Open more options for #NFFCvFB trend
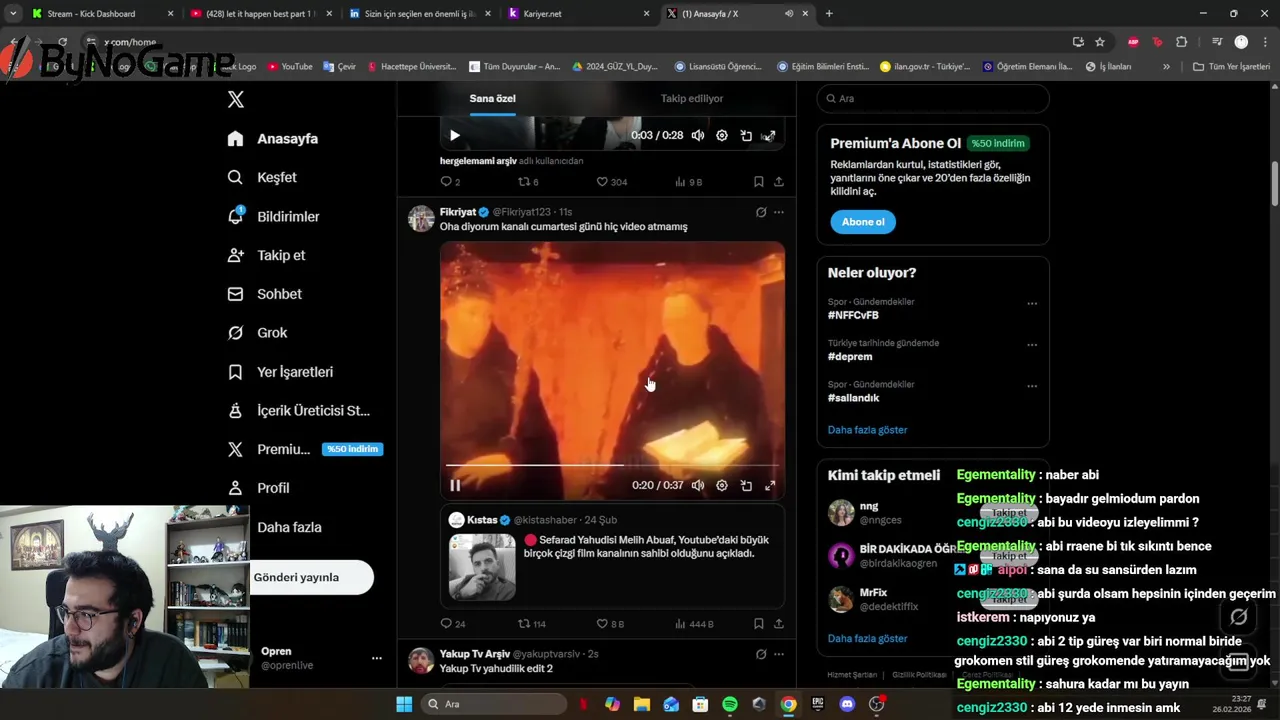 [1032, 304]
